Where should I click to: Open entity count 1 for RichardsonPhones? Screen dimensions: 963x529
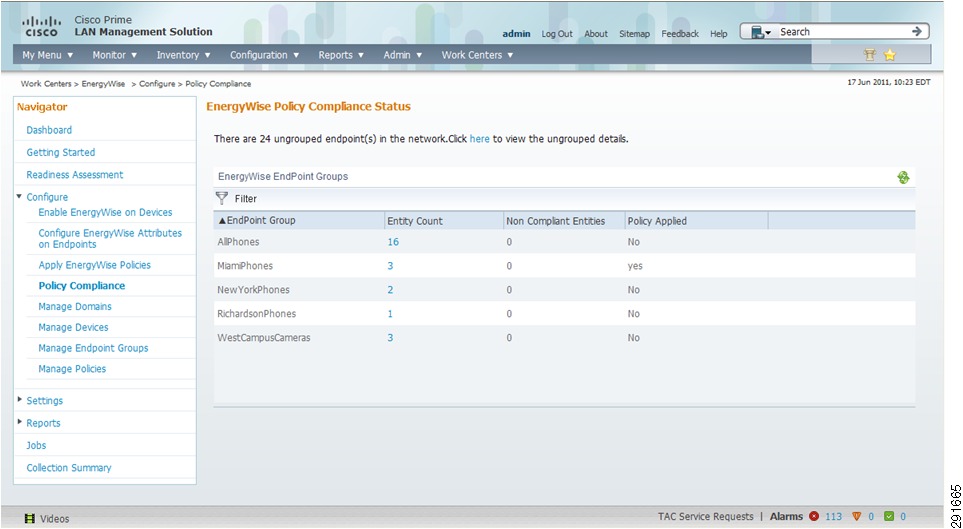point(390,313)
